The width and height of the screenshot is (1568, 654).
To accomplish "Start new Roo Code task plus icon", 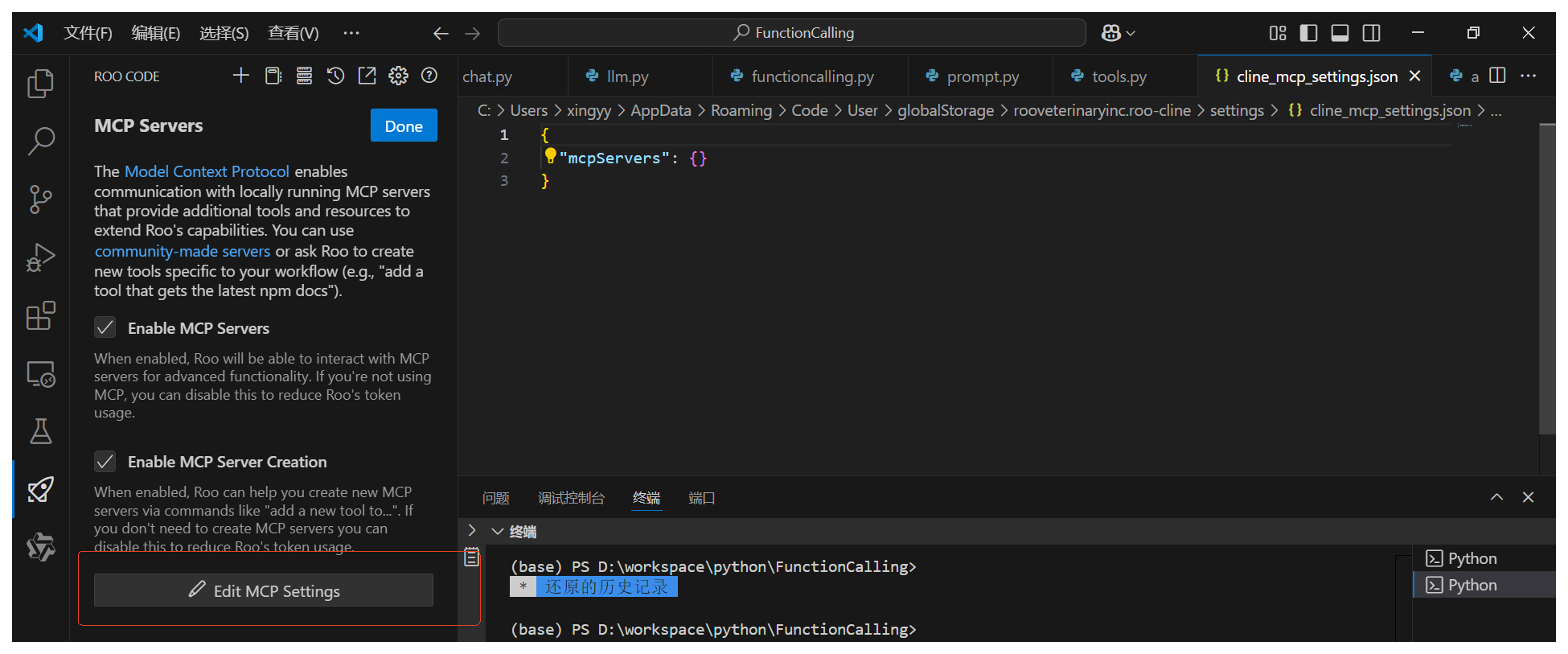I will click(x=240, y=76).
